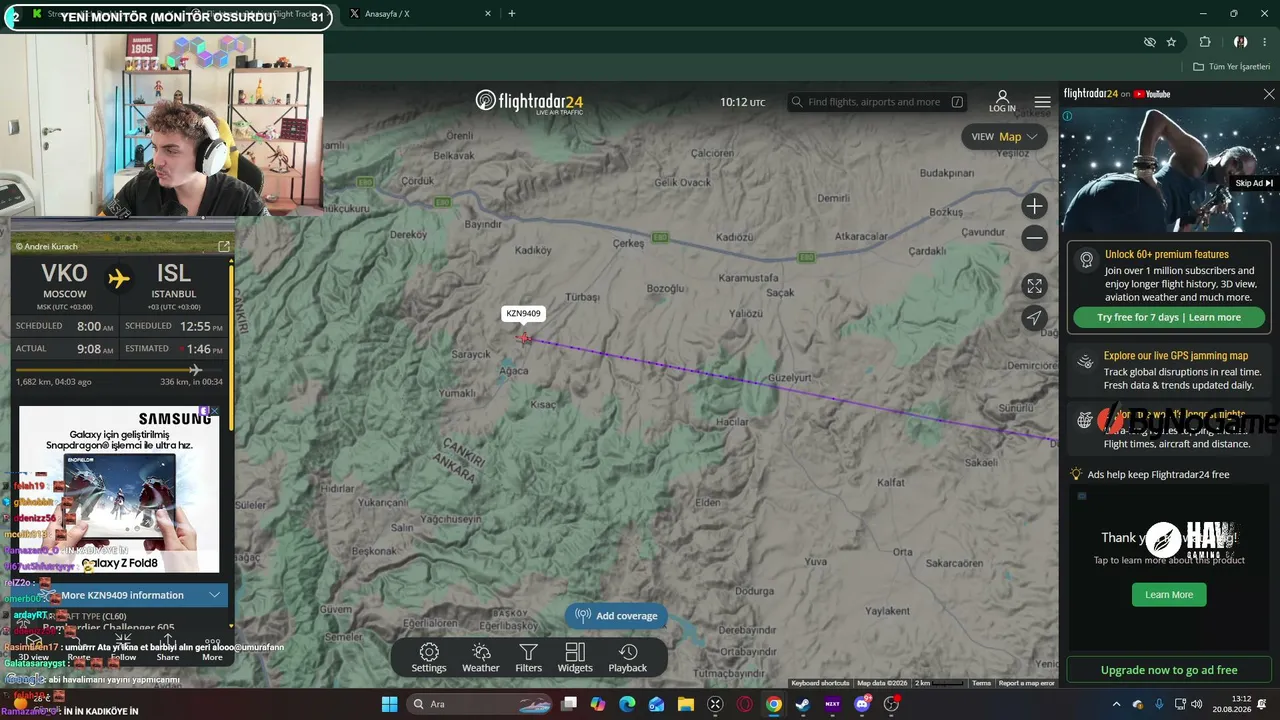Open Microsoft Edge from the taskbar
This screenshot has height=720, width=1280.
click(x=627, y=704)
